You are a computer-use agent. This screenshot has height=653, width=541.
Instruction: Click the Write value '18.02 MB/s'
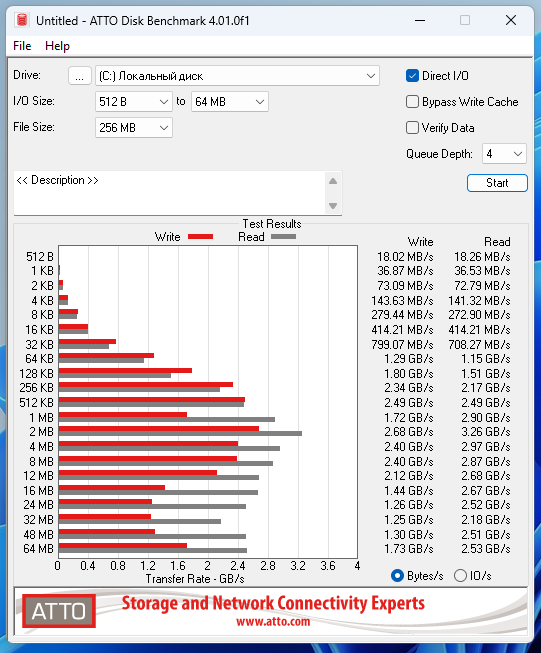coord(405,257)
